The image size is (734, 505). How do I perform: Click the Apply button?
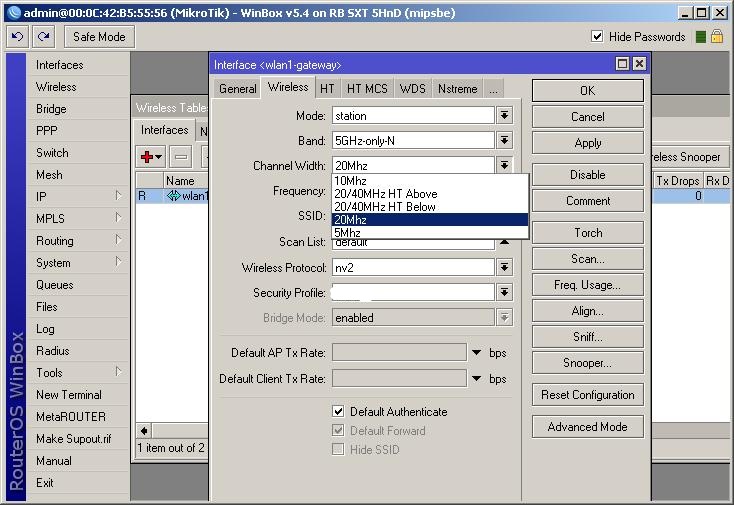tap(587, 143)
